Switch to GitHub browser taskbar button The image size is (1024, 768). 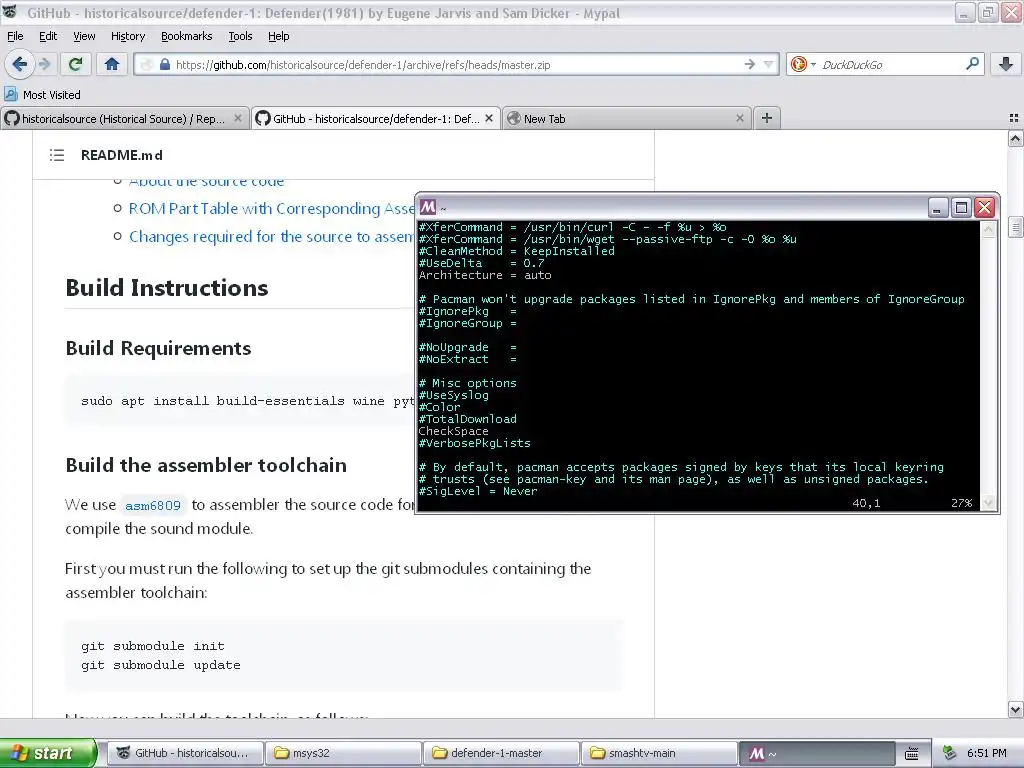[185, 753]
